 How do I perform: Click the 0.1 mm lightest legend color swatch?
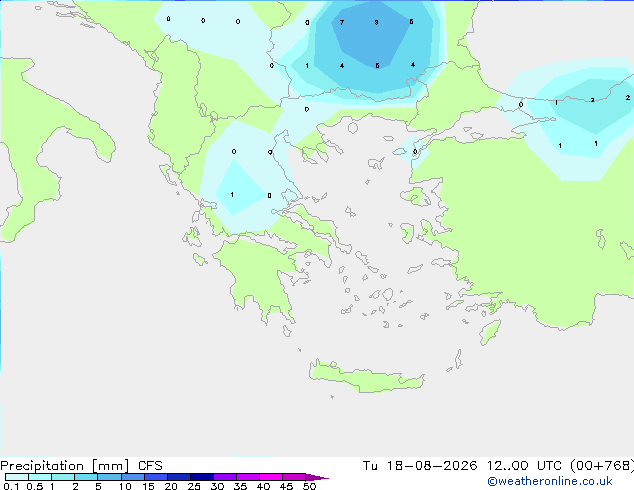(x=17, y=477)
